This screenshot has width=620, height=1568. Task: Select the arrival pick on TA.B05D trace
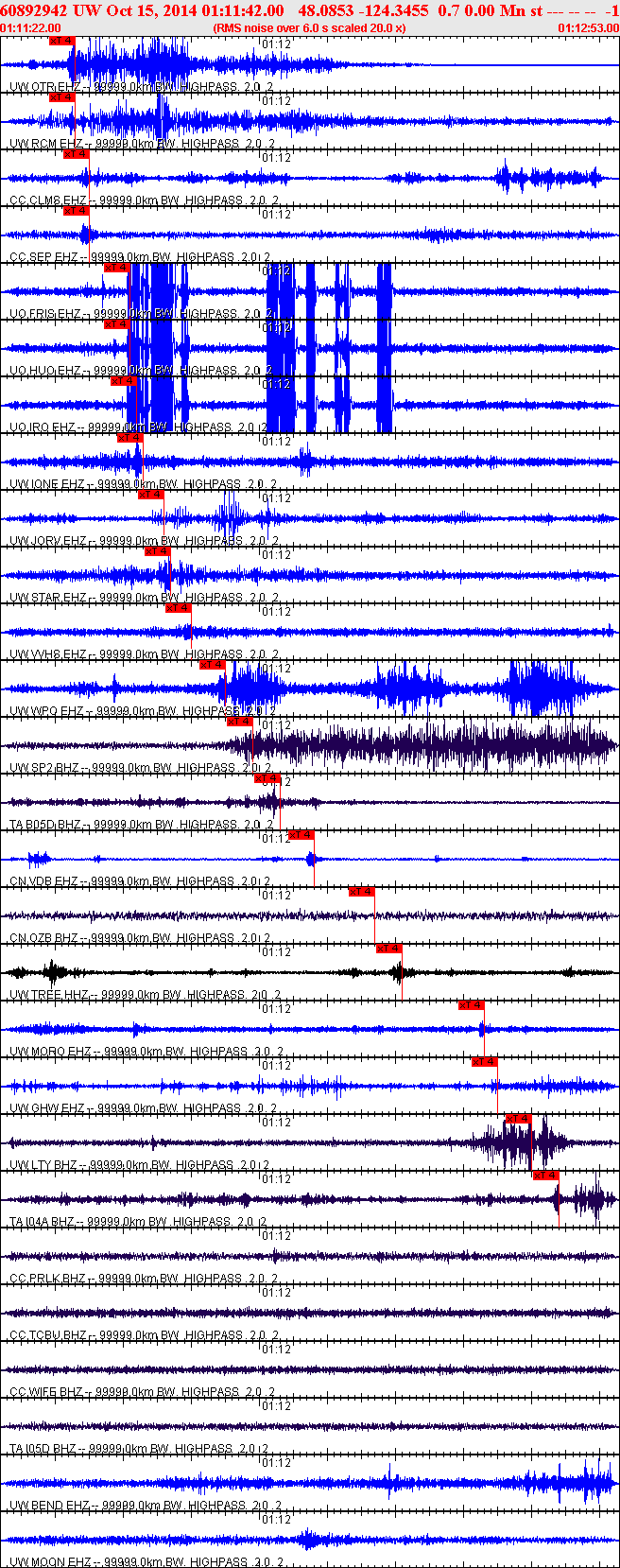point(267,778)
